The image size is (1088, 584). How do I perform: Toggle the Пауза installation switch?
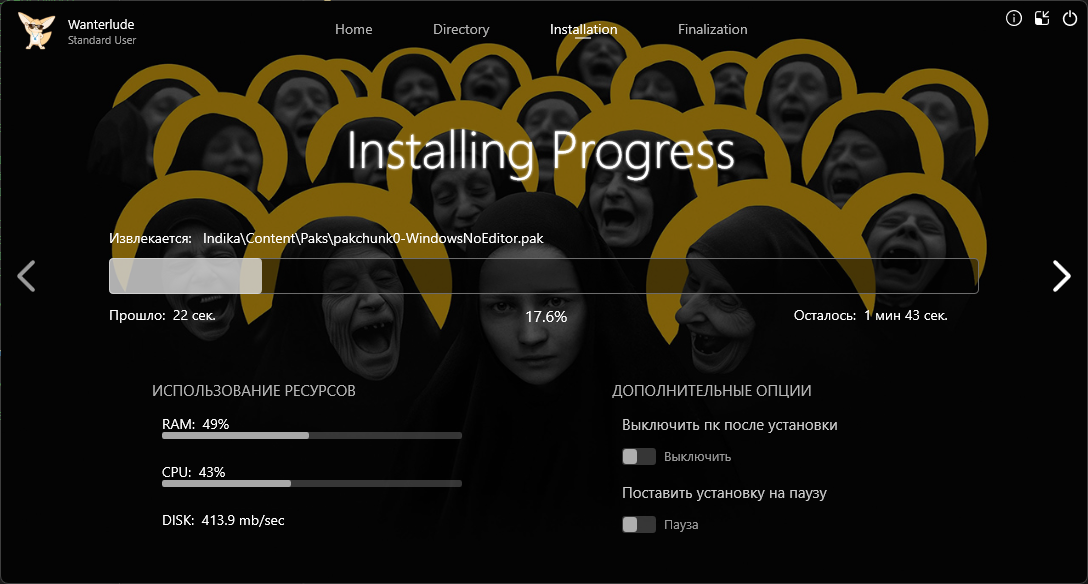coord(639,525)
